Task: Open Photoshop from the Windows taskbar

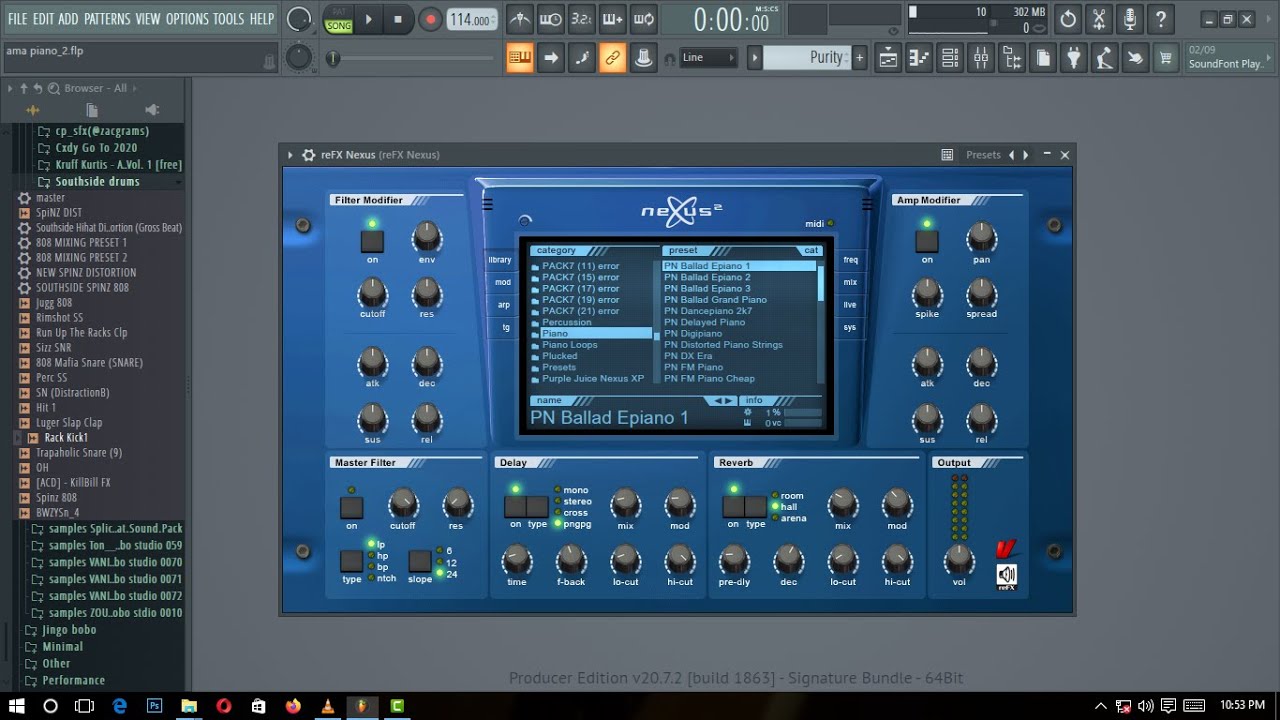Action: coord(155,706)
